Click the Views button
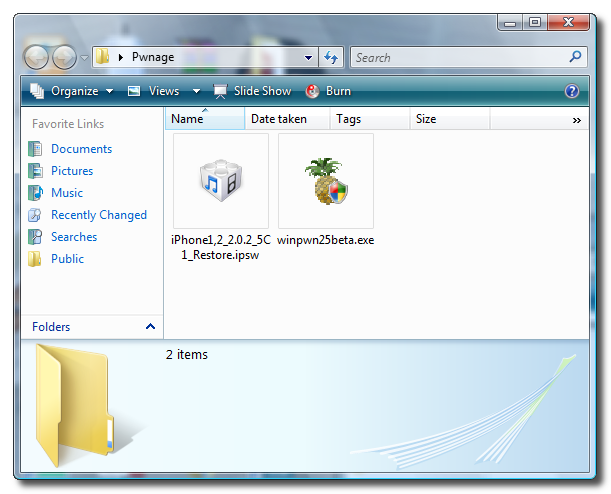This screenshot has height=494, width=611. [x=154, y=91]
